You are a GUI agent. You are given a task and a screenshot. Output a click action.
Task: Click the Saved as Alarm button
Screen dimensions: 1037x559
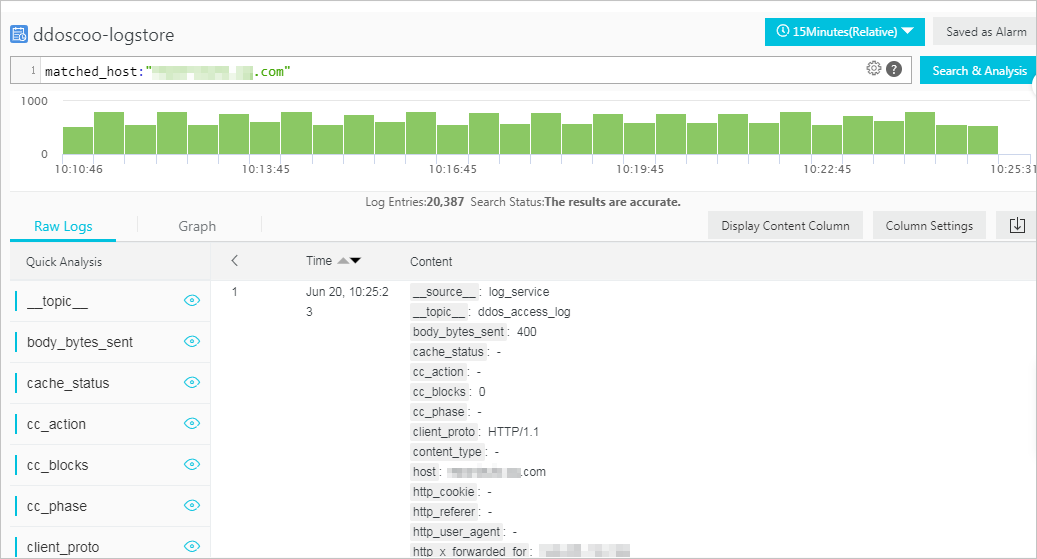(x=985, y=32)
